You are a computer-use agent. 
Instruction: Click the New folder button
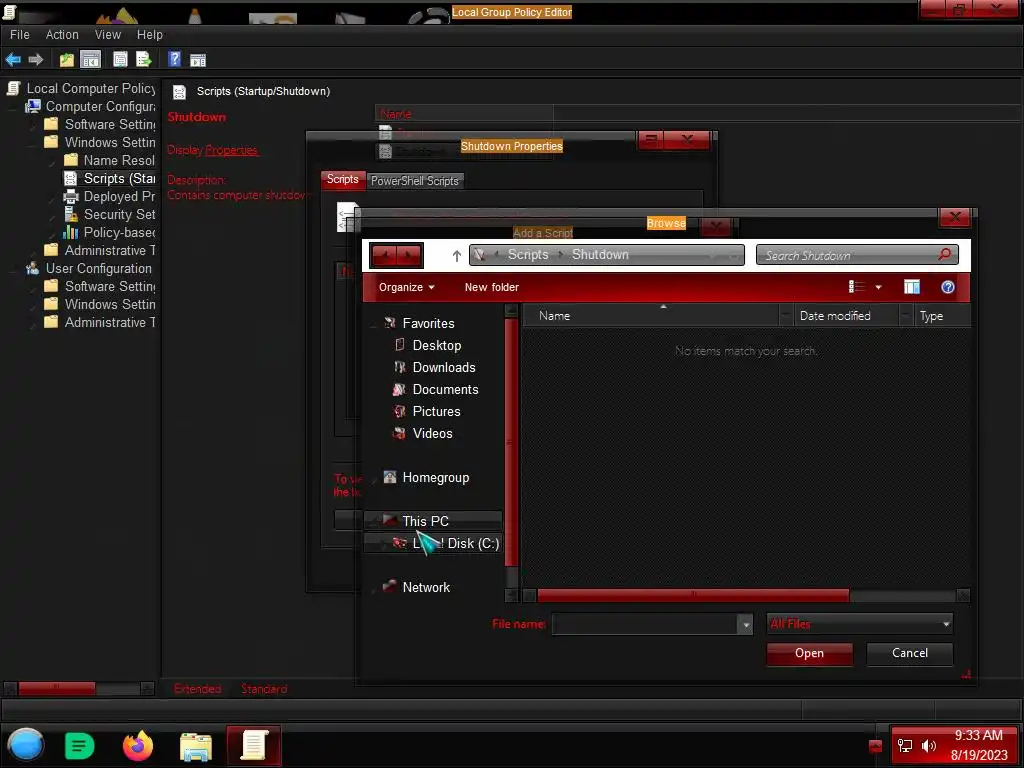[x=492, y=287]
